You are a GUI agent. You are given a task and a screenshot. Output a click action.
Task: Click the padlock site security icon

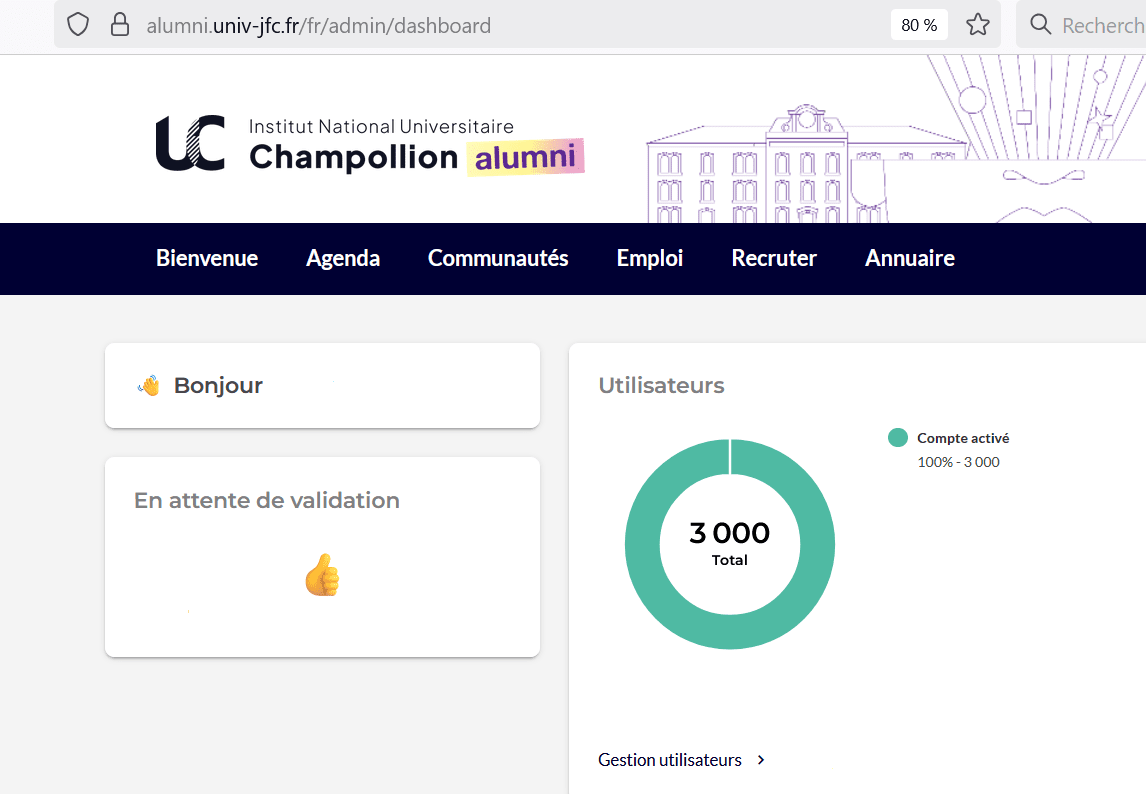coord(120,25)
